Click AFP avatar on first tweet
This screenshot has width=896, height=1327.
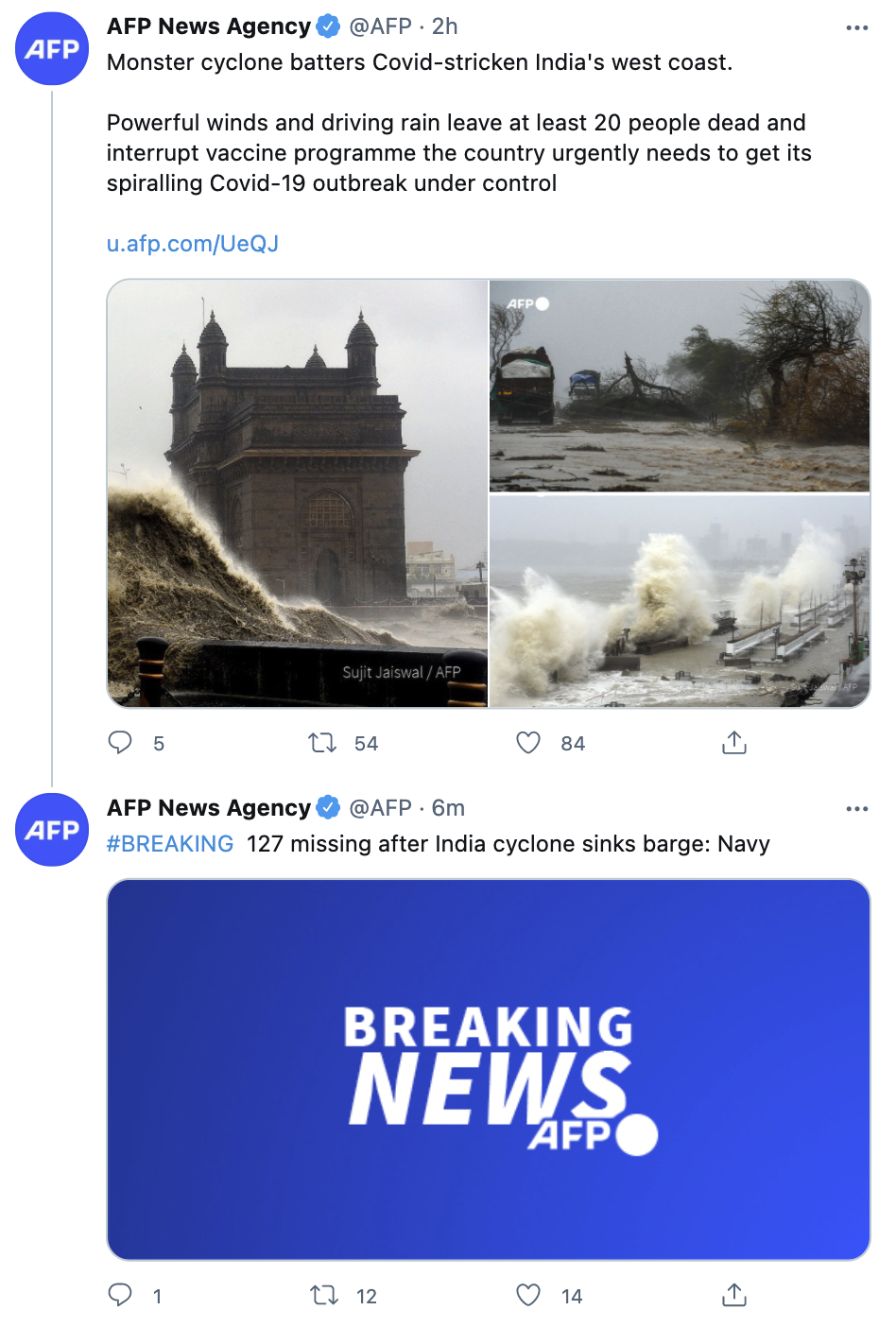(52, 49)
